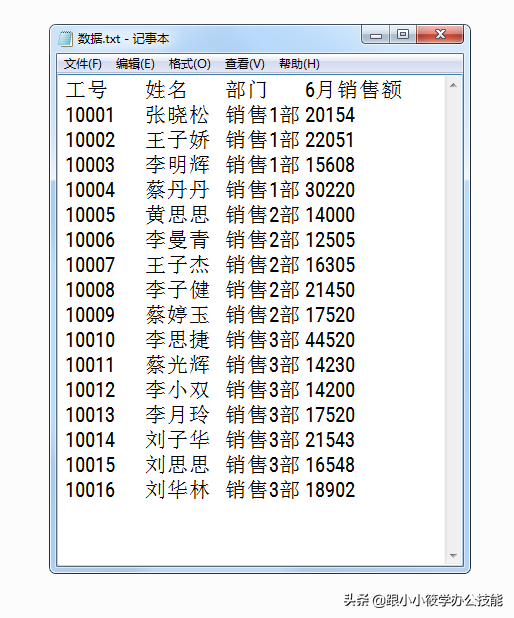Click the sales value 21450

point(330,290)
